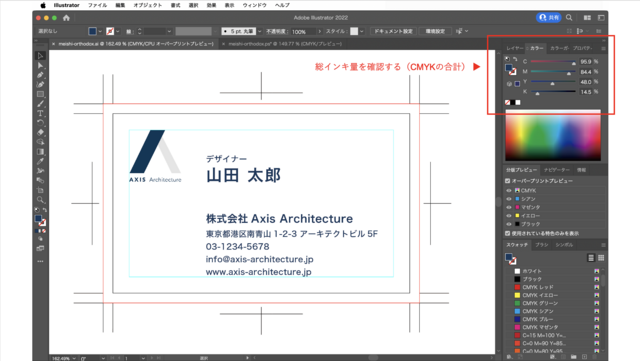This screenshot has height=361, width=640.
Task: Click the opacity 100% input field
Action: (303, 31)
